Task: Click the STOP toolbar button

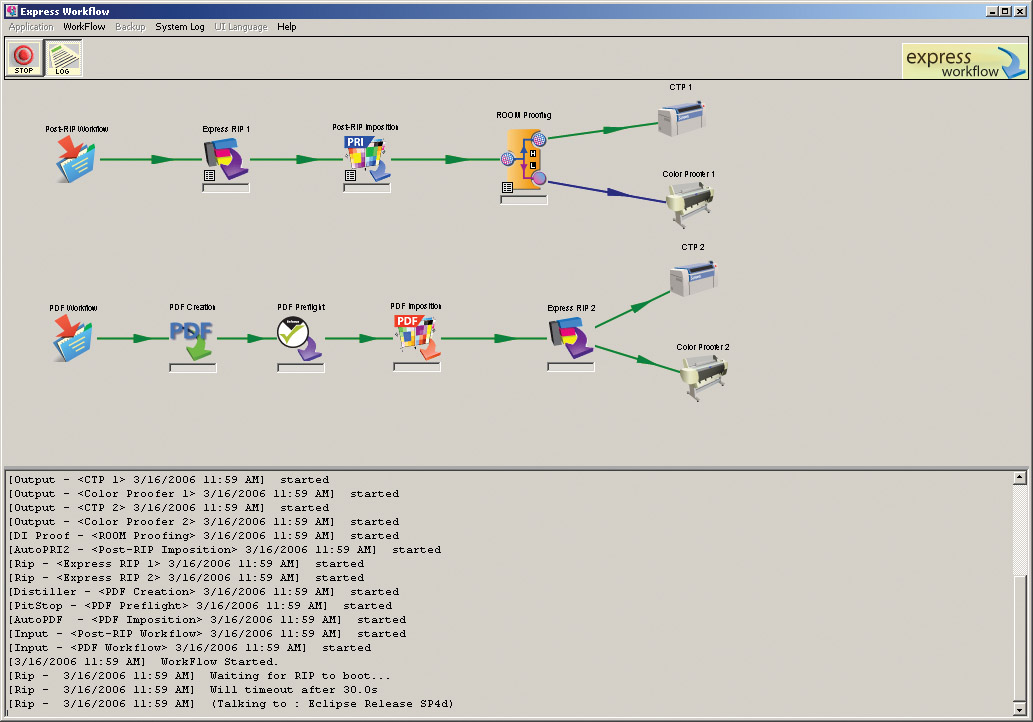Action: (24, 58)
